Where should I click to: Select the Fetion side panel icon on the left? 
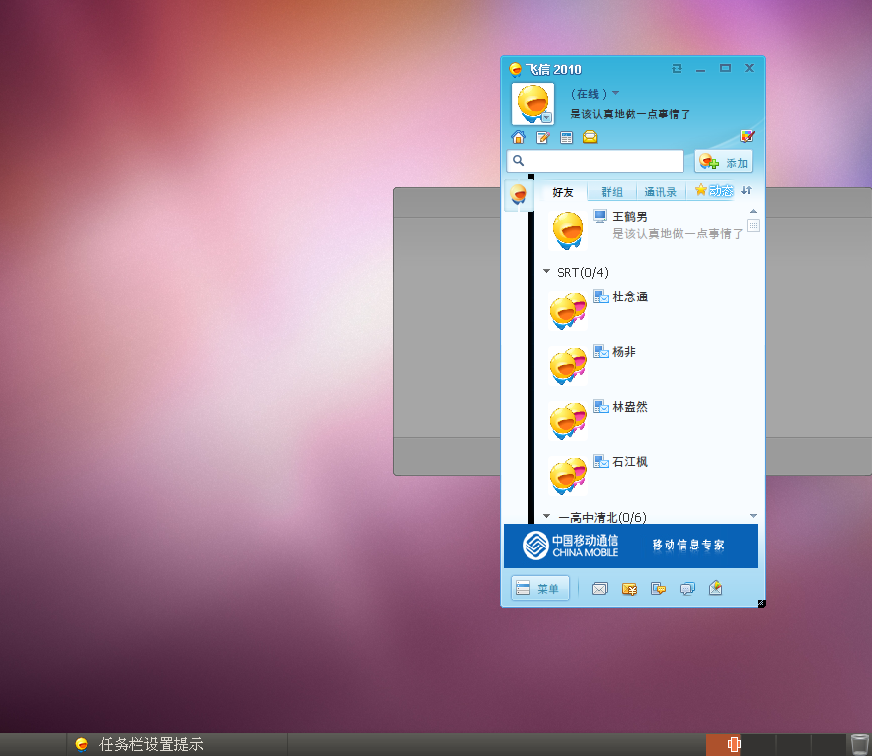tap(518, 194)
